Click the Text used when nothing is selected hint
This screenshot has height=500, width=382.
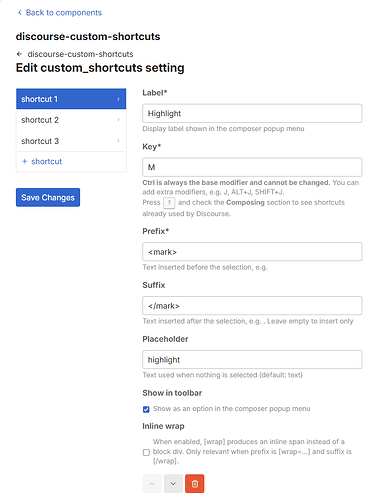223,375
